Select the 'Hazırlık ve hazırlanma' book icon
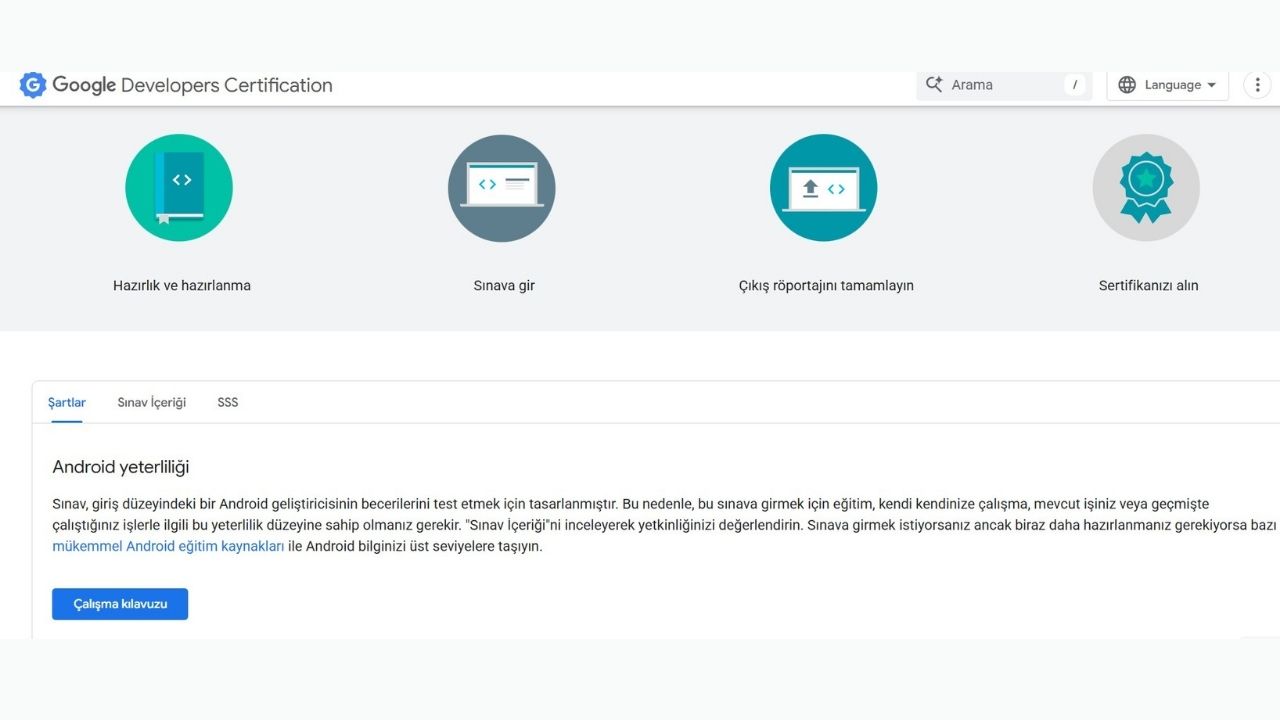Image resolution: width=1280 pixels, height=720 pixels. (x=179, y=188)
